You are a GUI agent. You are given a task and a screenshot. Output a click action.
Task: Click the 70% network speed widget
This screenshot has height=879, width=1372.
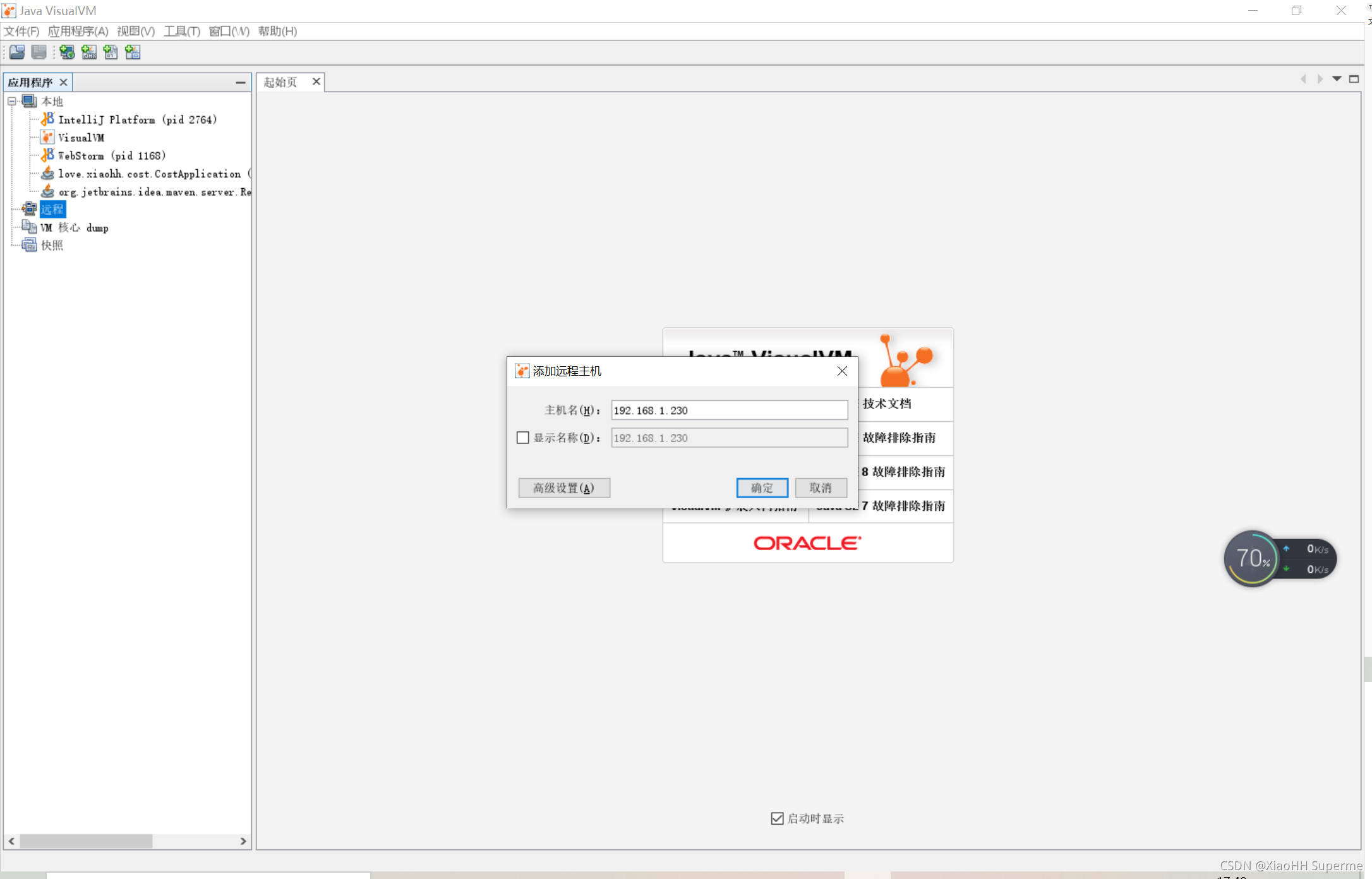pyautogui.click(x=1253, y=558)
